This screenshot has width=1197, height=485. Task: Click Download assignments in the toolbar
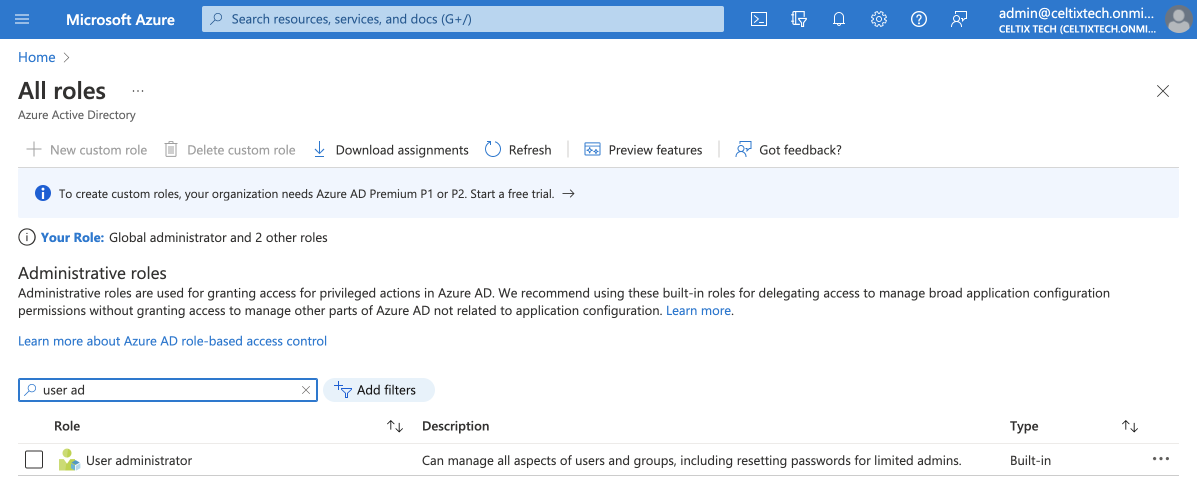[391, 150]
